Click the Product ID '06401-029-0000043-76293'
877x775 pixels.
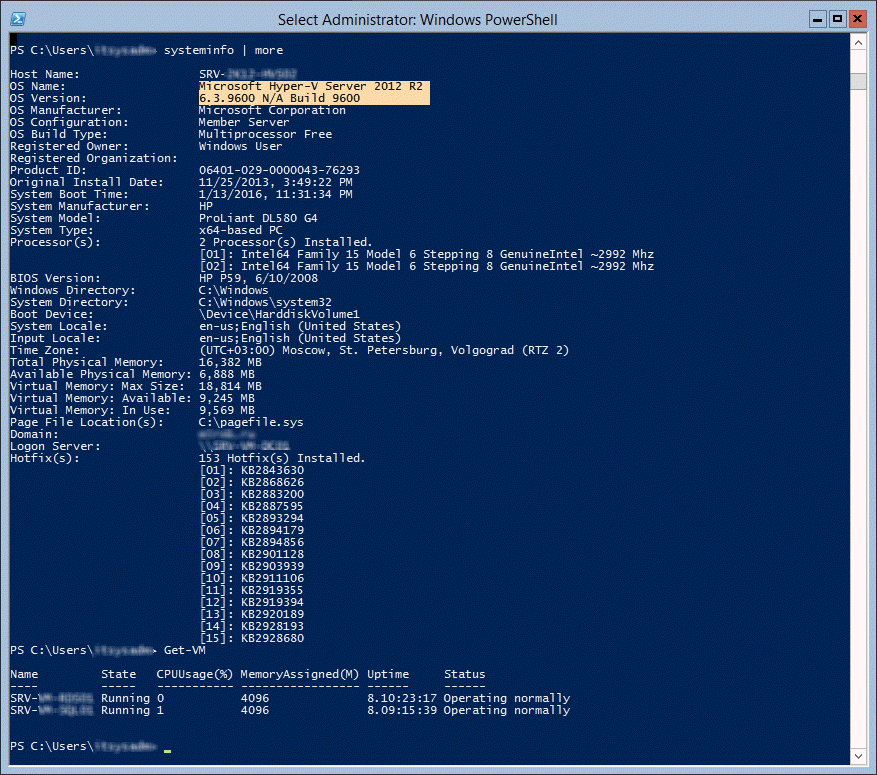(279, 170)
